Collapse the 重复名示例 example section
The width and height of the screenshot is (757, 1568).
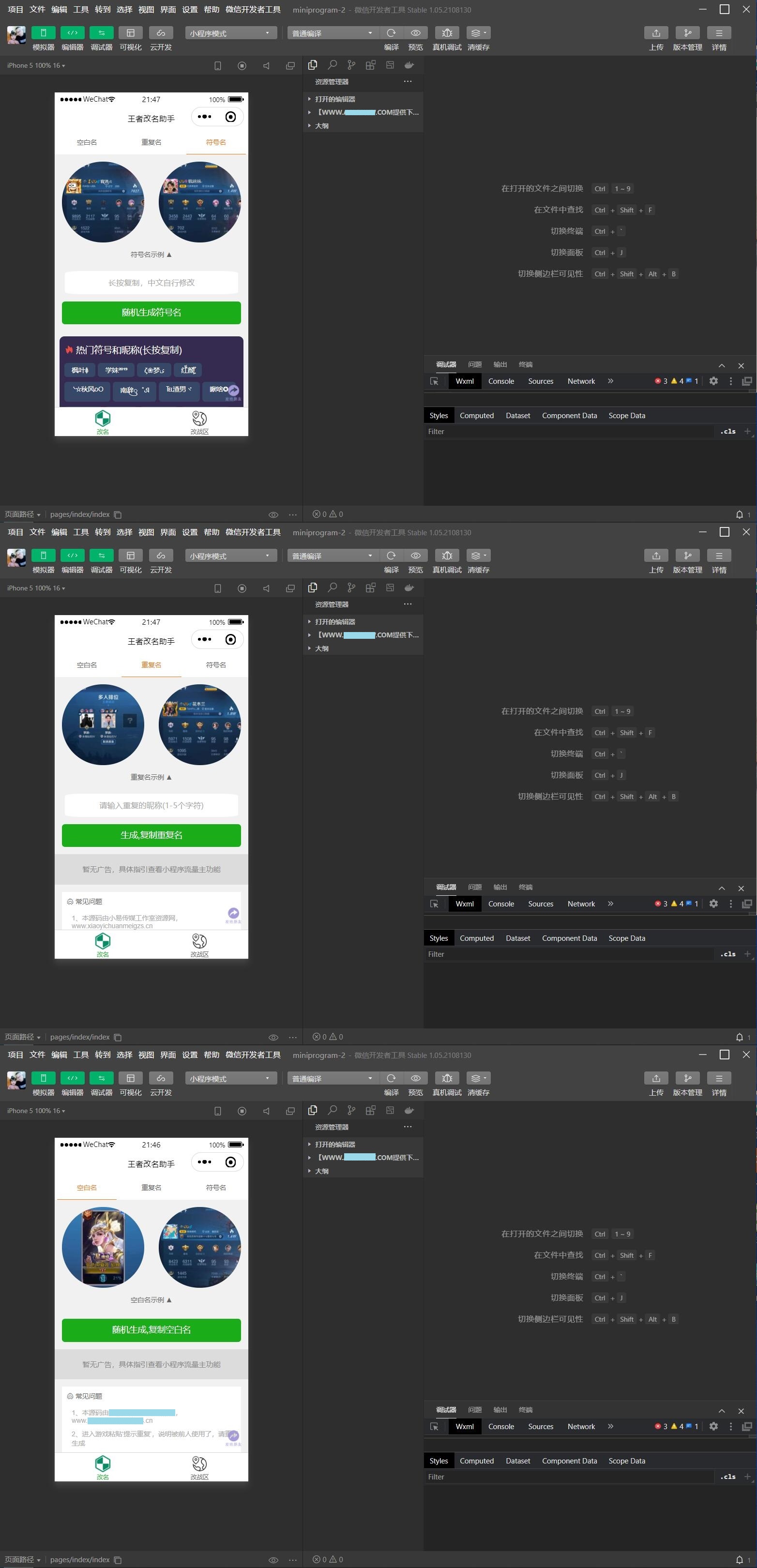151,777
